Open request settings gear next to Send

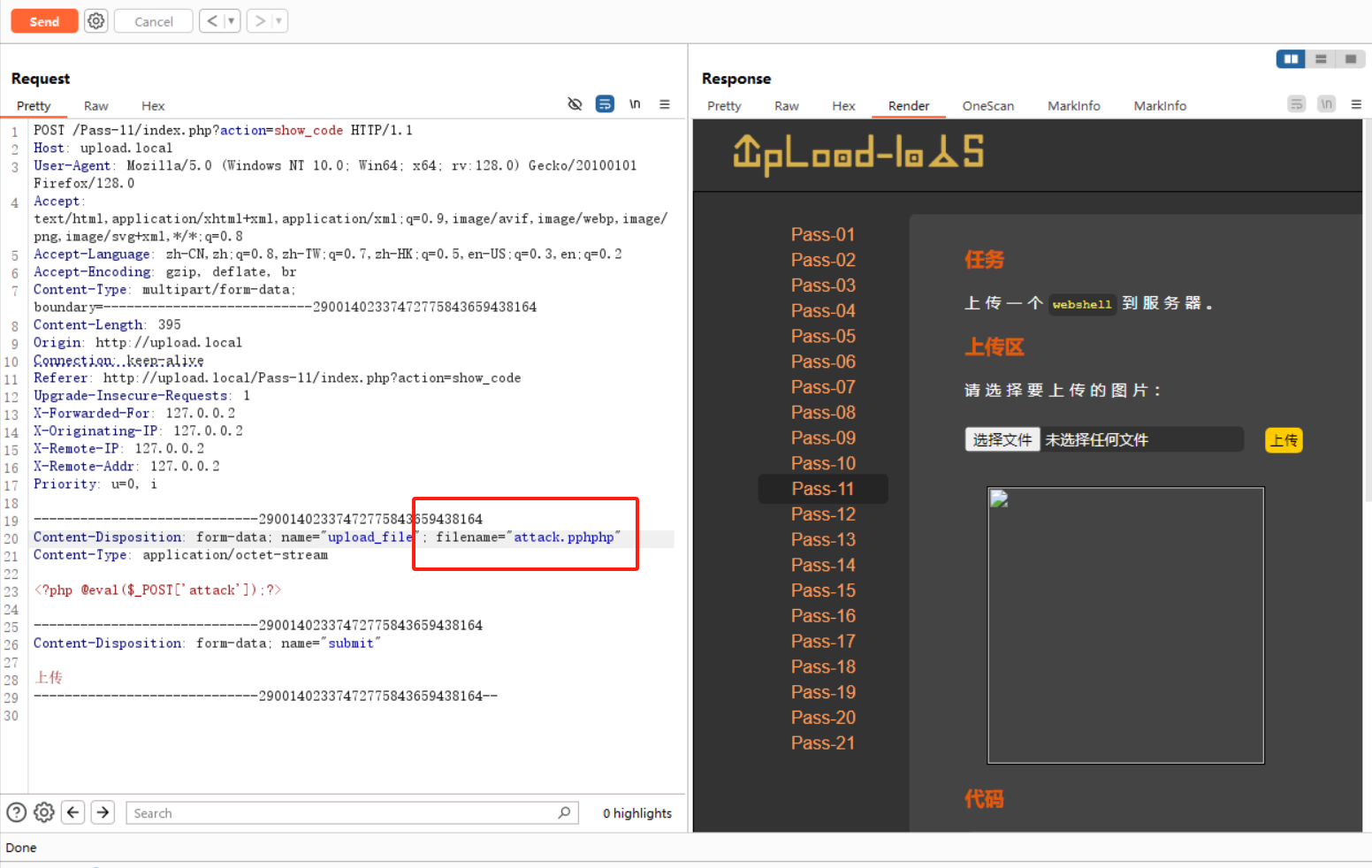point(96,21)
